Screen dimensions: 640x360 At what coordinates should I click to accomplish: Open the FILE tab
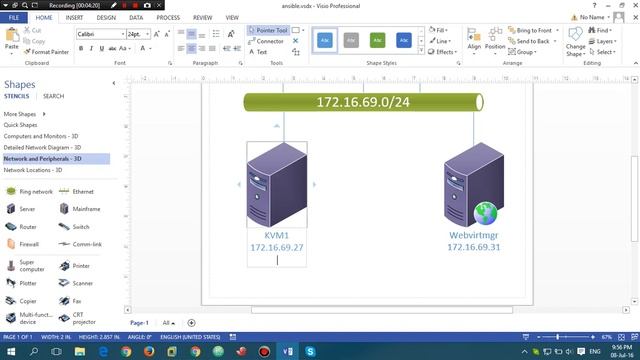click(13, 18)
